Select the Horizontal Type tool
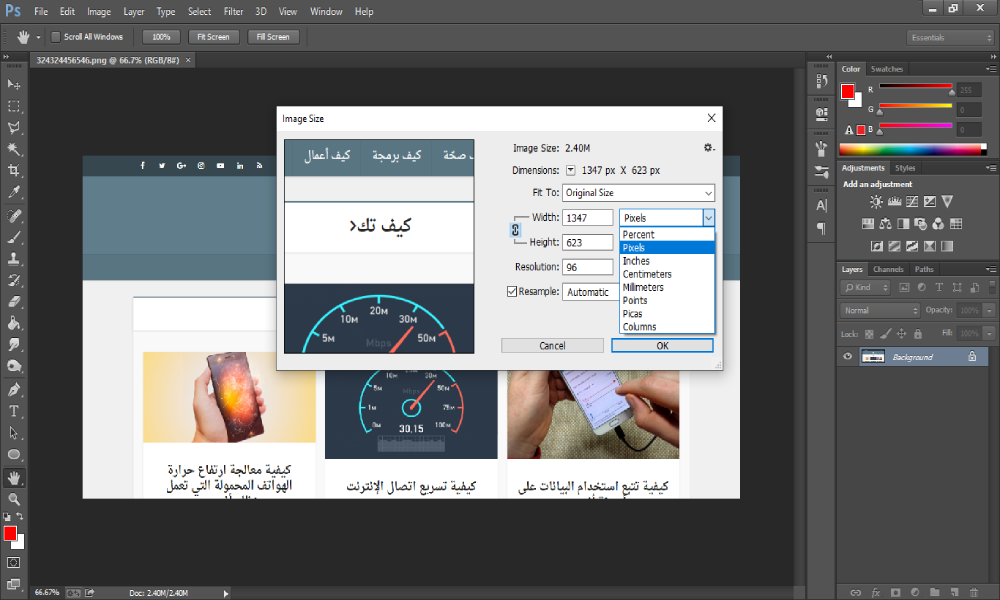The image size is (1000, 600). [x=13, y=411]
